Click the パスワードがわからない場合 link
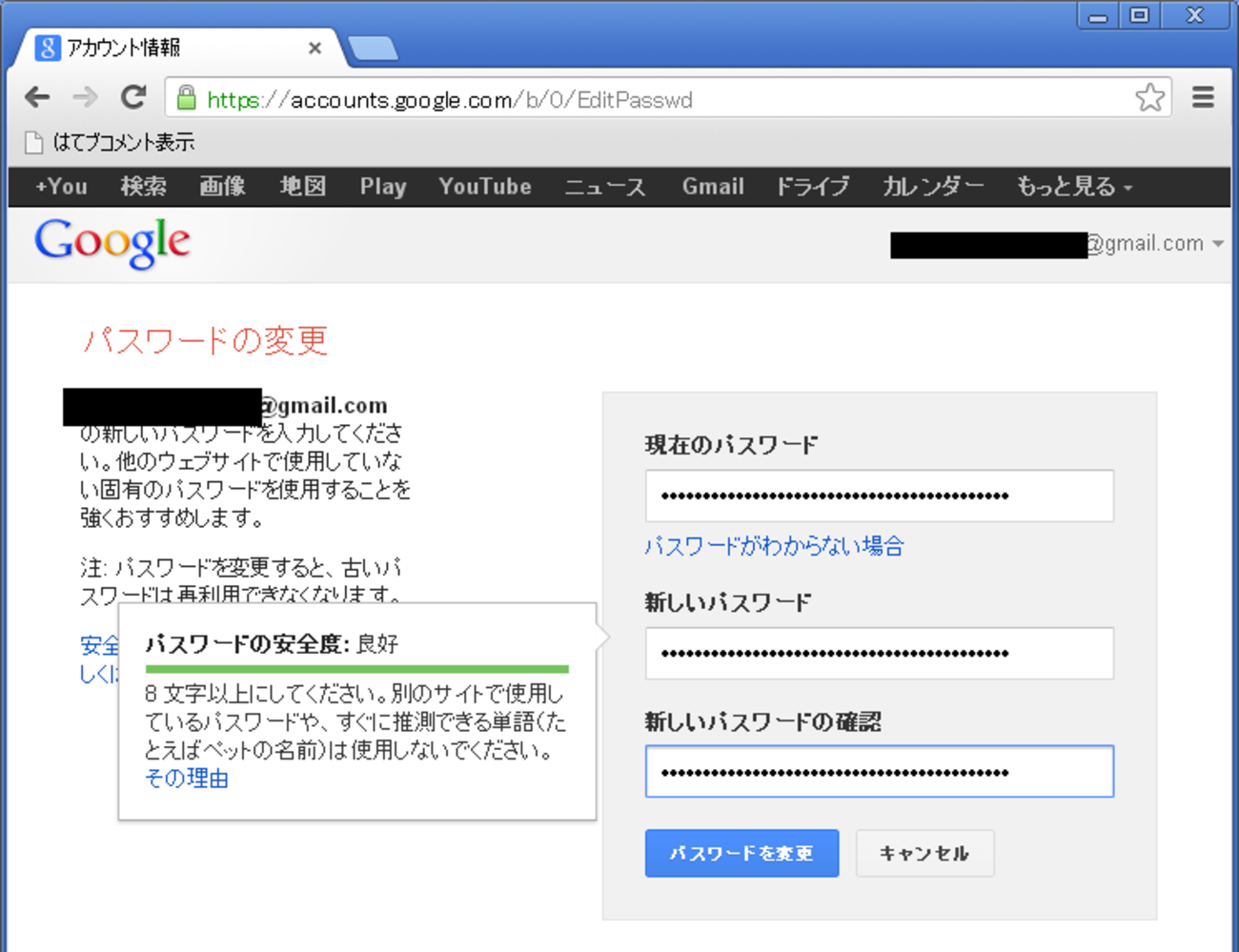 [774, 546]
